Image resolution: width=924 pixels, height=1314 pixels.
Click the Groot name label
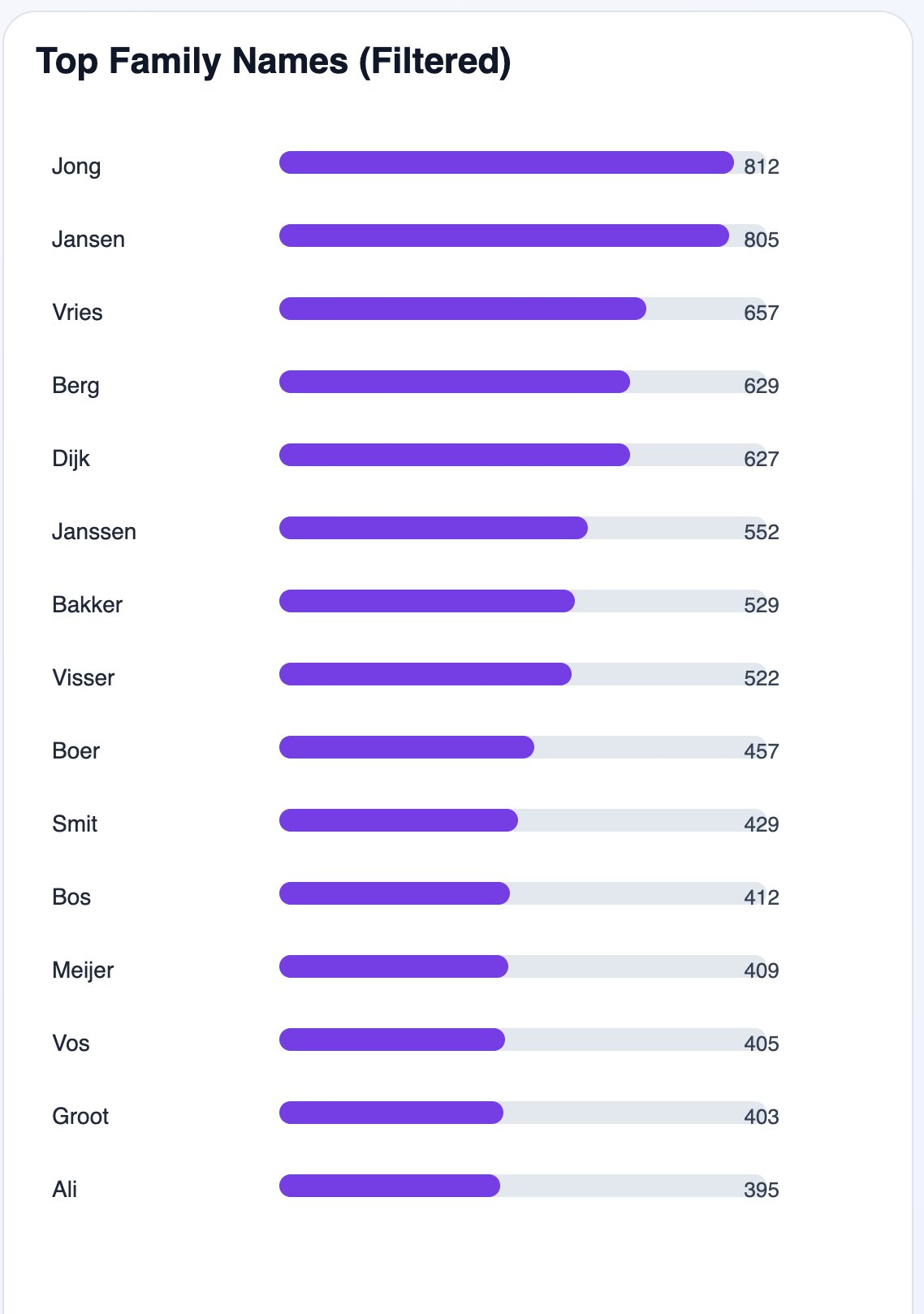pos(80,1117)
